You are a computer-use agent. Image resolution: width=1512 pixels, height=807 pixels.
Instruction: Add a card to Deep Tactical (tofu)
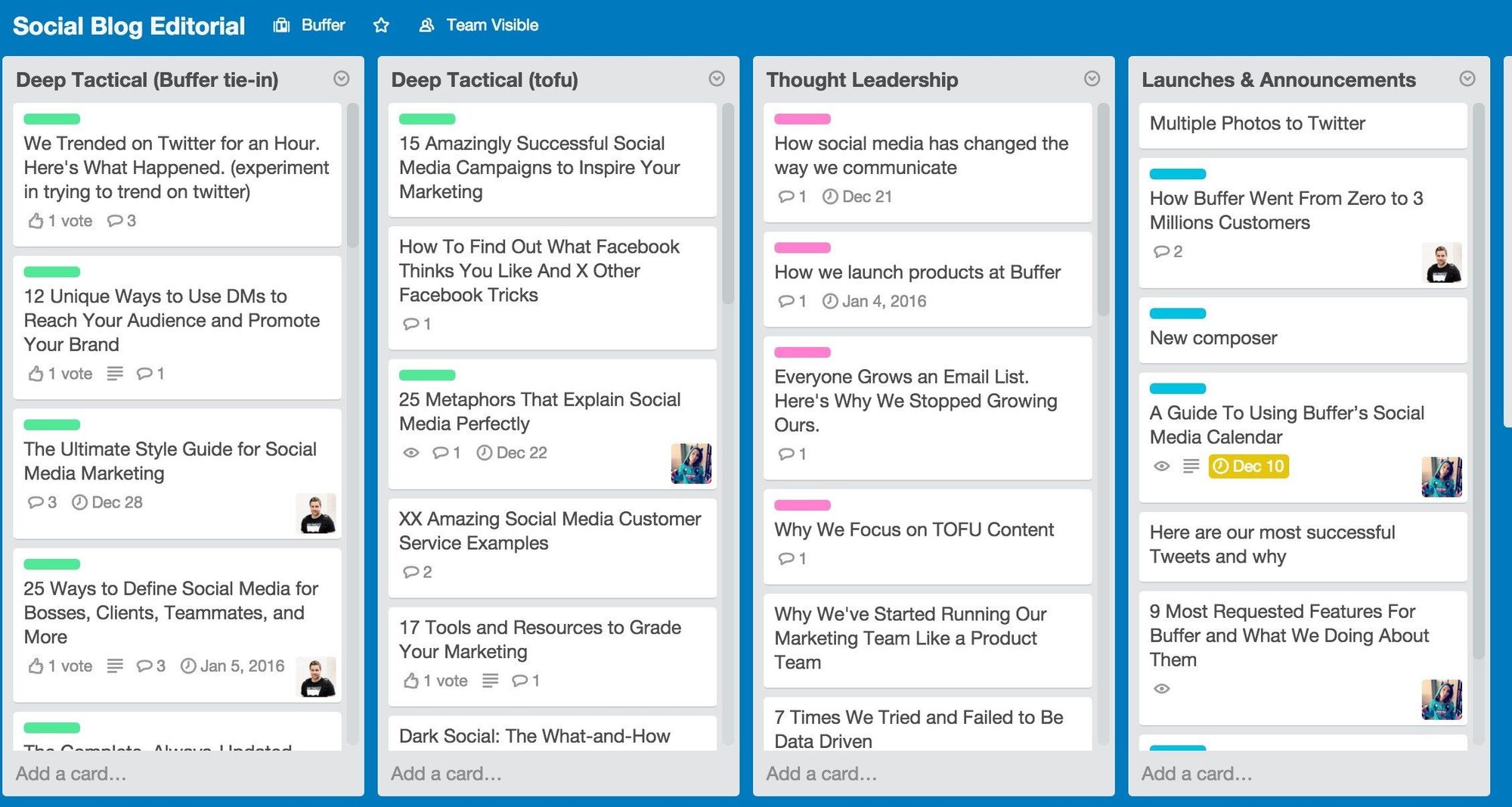click(447, 774)
